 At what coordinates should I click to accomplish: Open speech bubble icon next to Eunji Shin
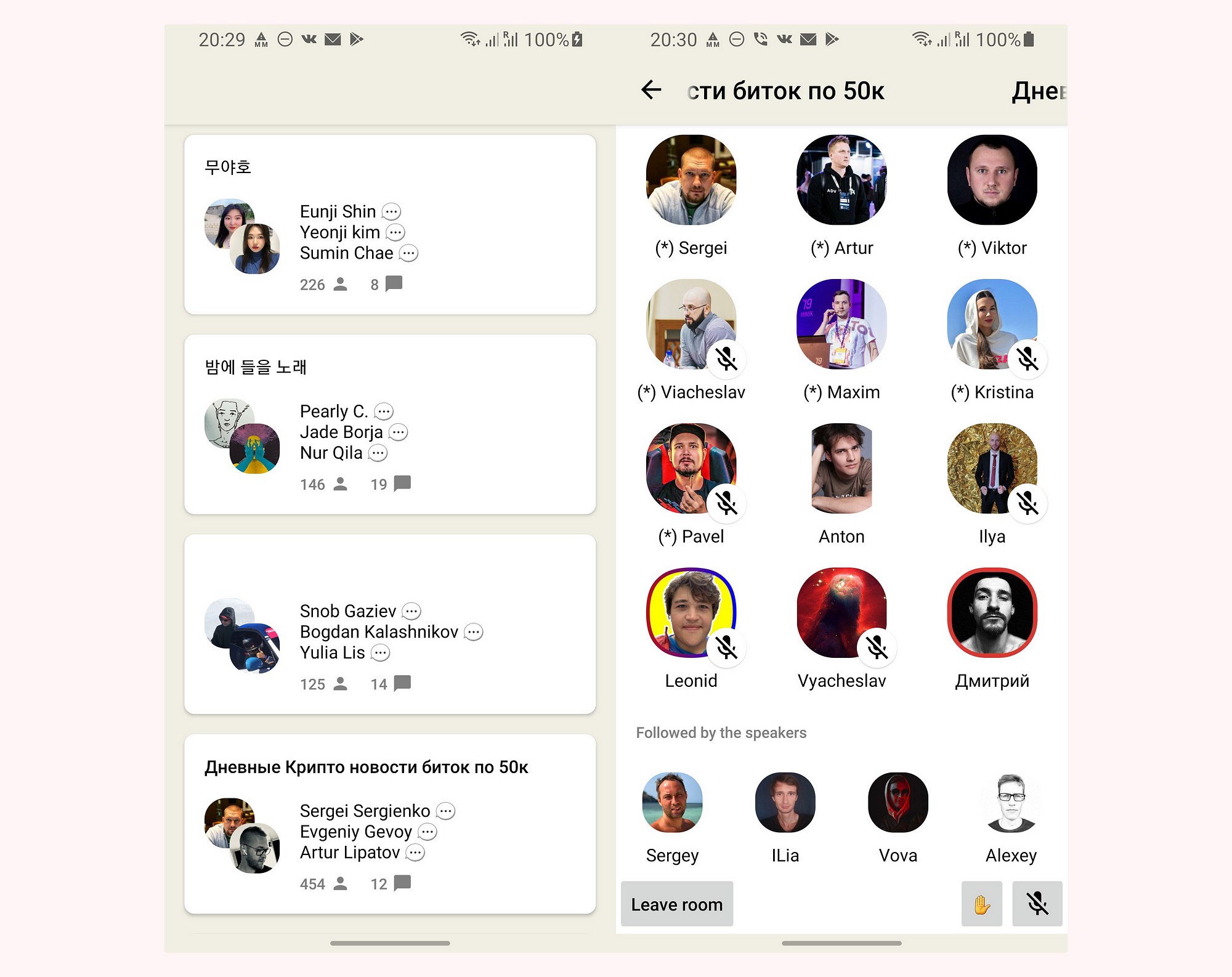[391, 212]
